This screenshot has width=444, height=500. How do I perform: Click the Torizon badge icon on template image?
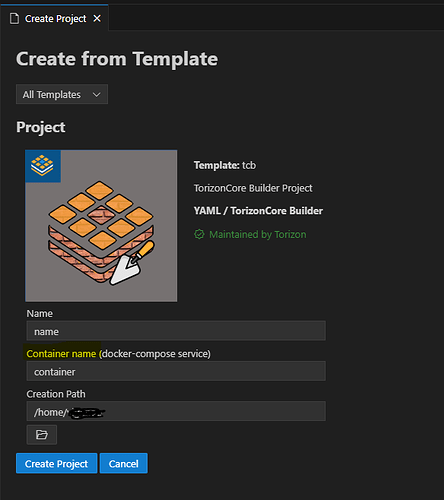pyautogui.click(x=43, y=166)
